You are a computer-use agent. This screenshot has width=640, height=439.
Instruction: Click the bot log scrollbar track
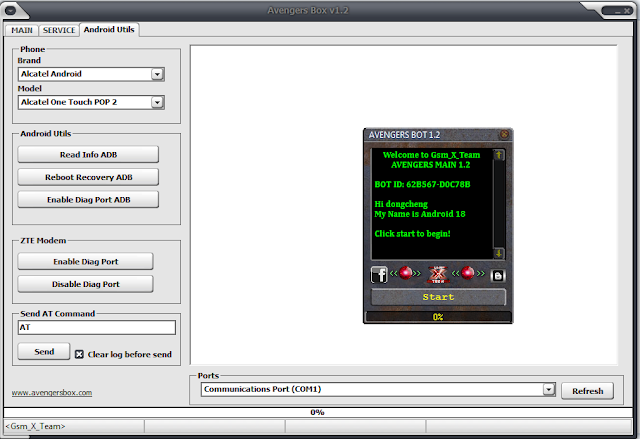[498, 204]
